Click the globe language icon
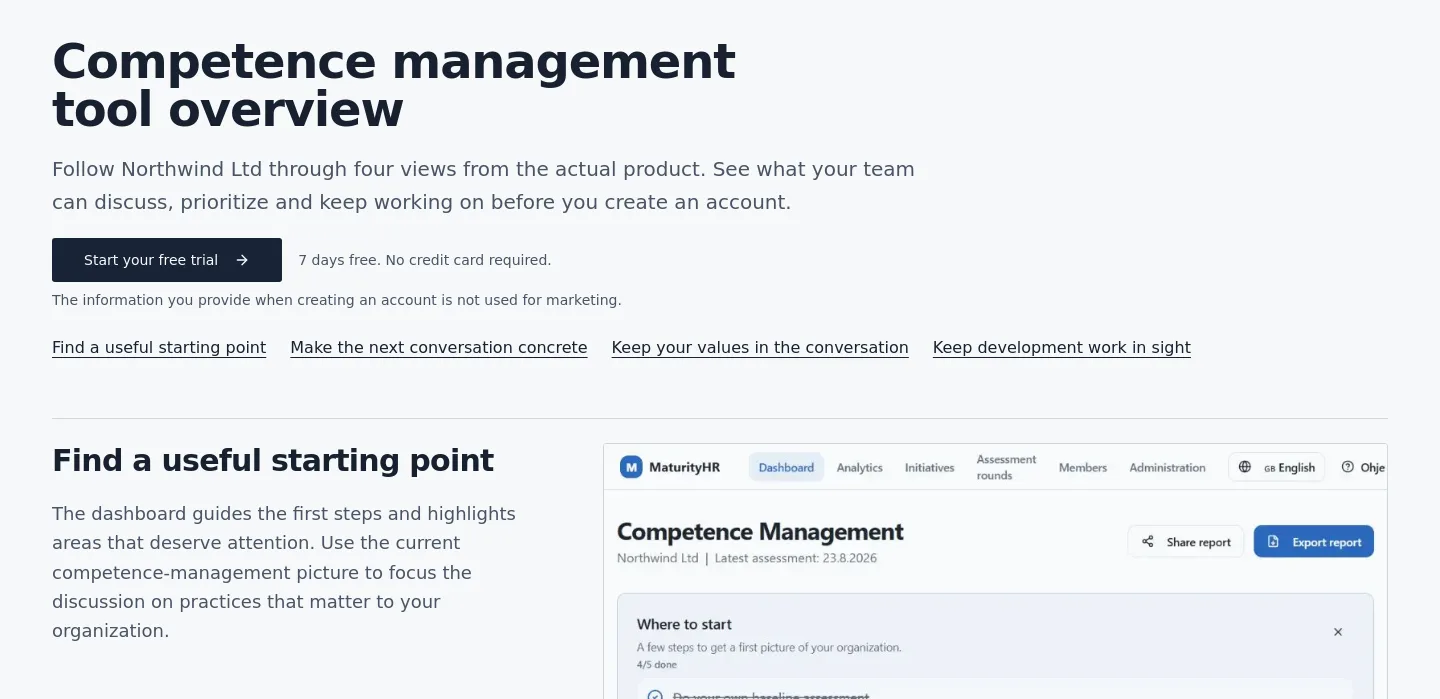This screenshot has width=1440, height=699. [1245, 467]
